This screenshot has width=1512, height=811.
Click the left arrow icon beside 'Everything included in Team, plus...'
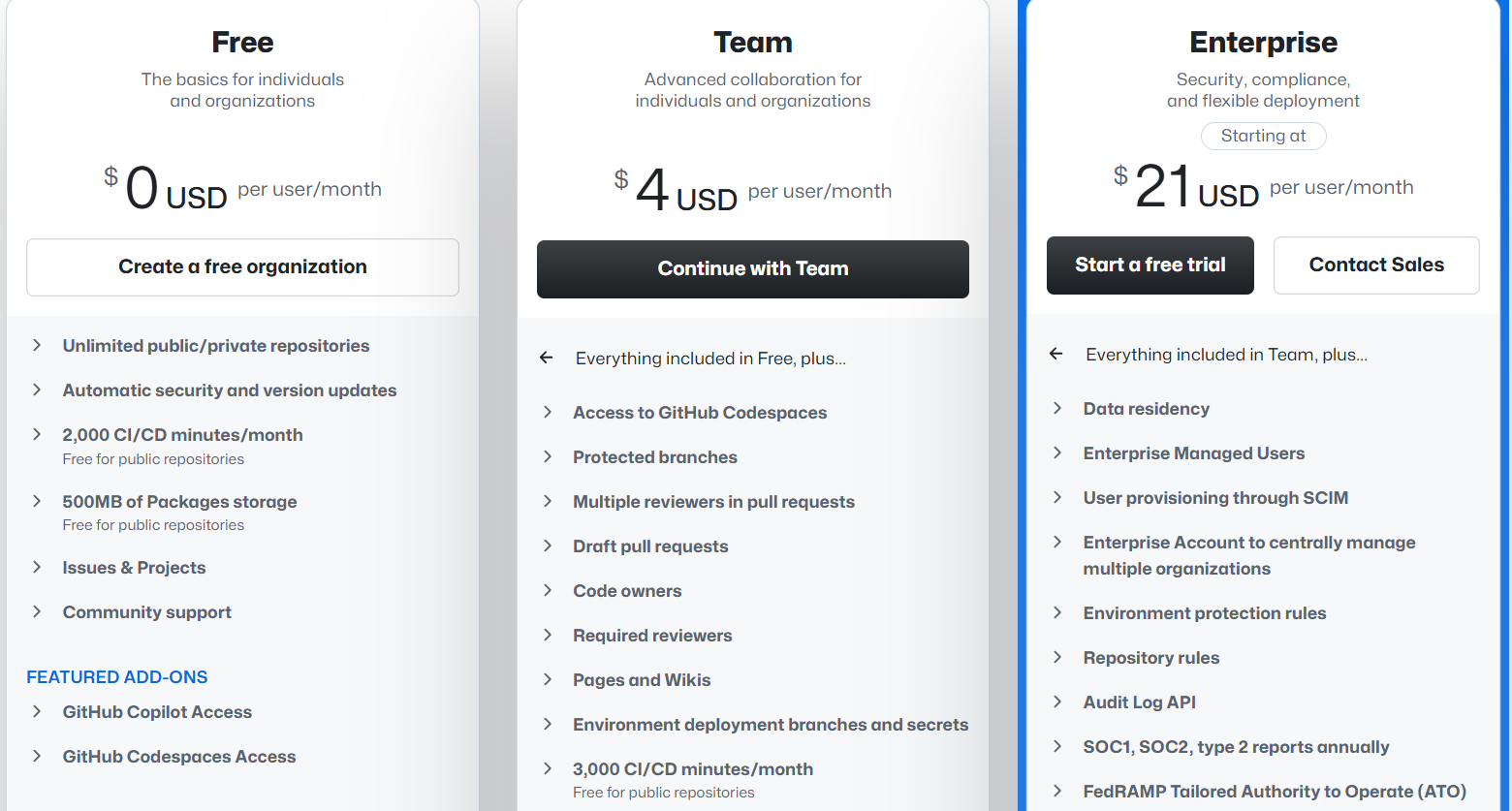click(x=1056, y=355)
